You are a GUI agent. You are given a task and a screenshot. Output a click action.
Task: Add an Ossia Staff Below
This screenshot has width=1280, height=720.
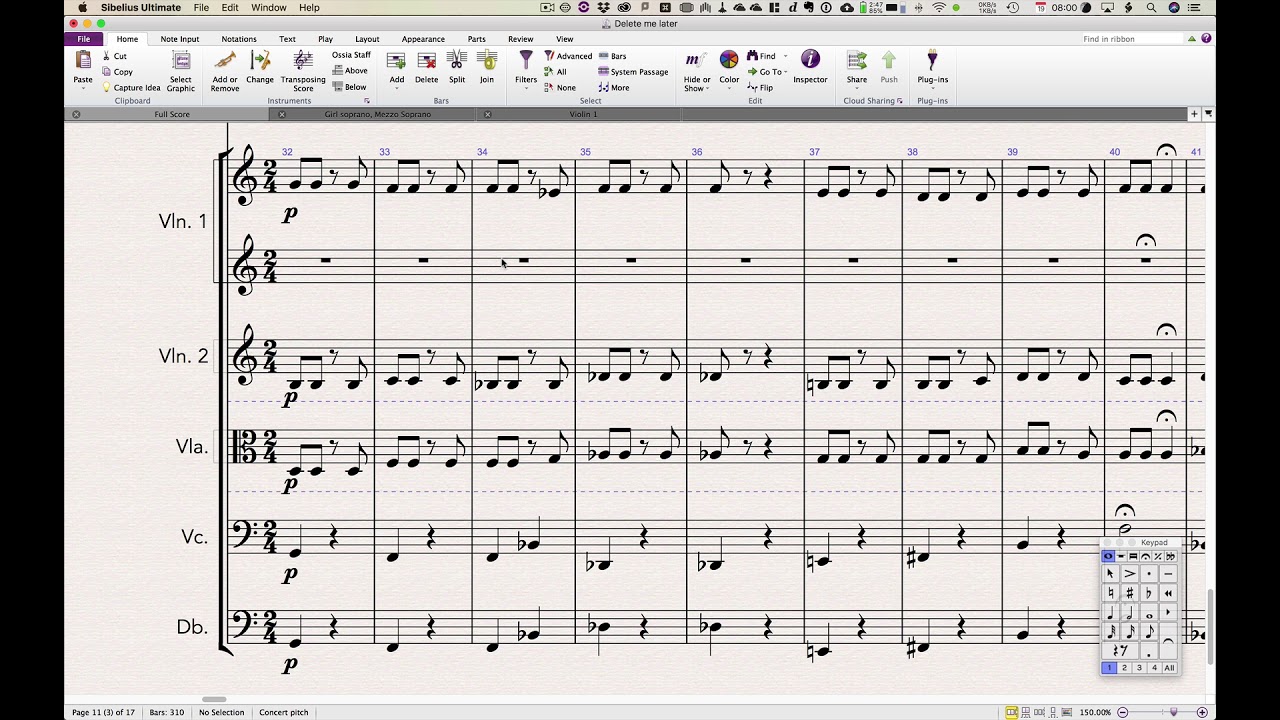tap(349, 87)
